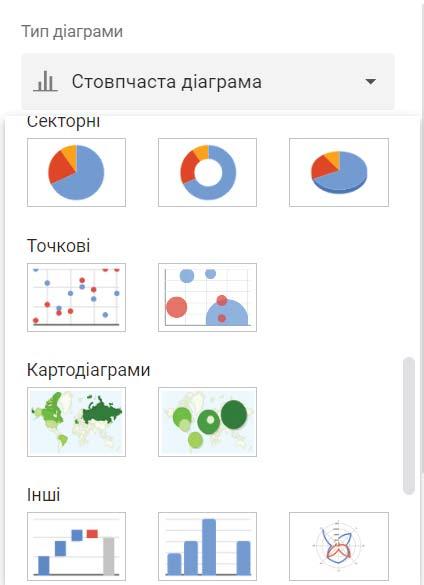Click the dropdown arrow next to Стовпчаста діаграма
Screen dimensions: 424x585
pos(370,82)
